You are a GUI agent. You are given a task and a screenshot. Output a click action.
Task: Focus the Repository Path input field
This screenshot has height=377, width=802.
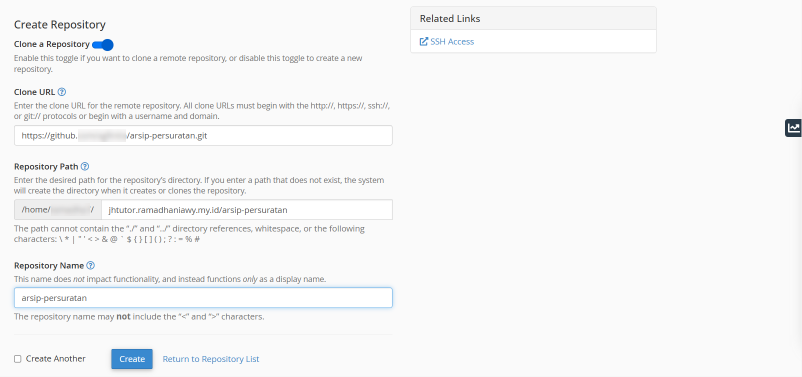247,210
